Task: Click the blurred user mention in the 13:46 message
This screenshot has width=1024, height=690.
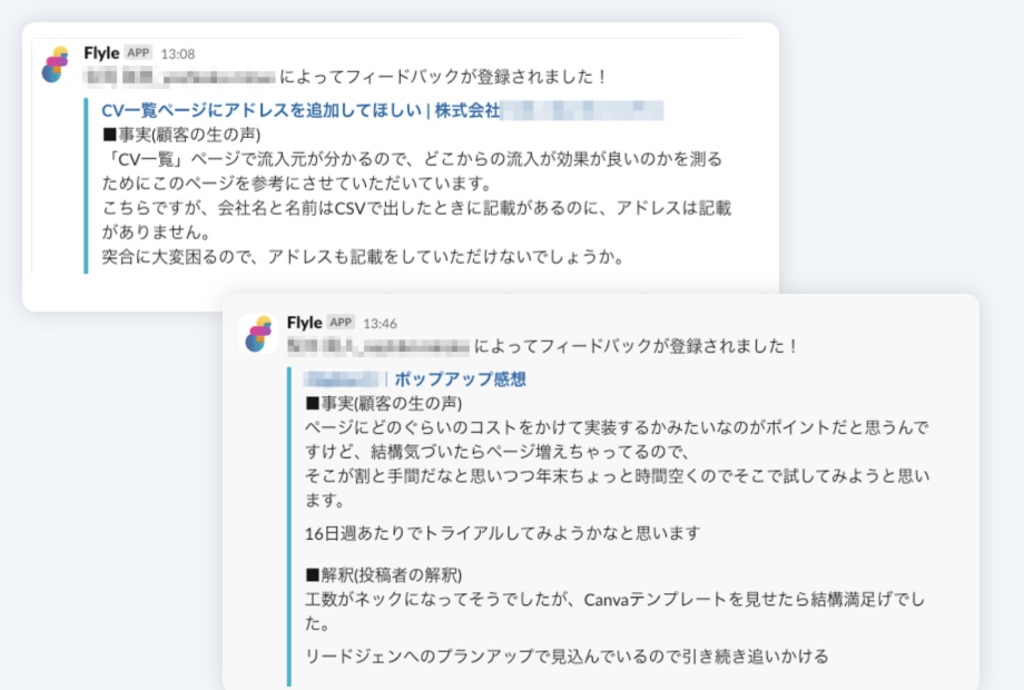Action: tap(378, 347)
